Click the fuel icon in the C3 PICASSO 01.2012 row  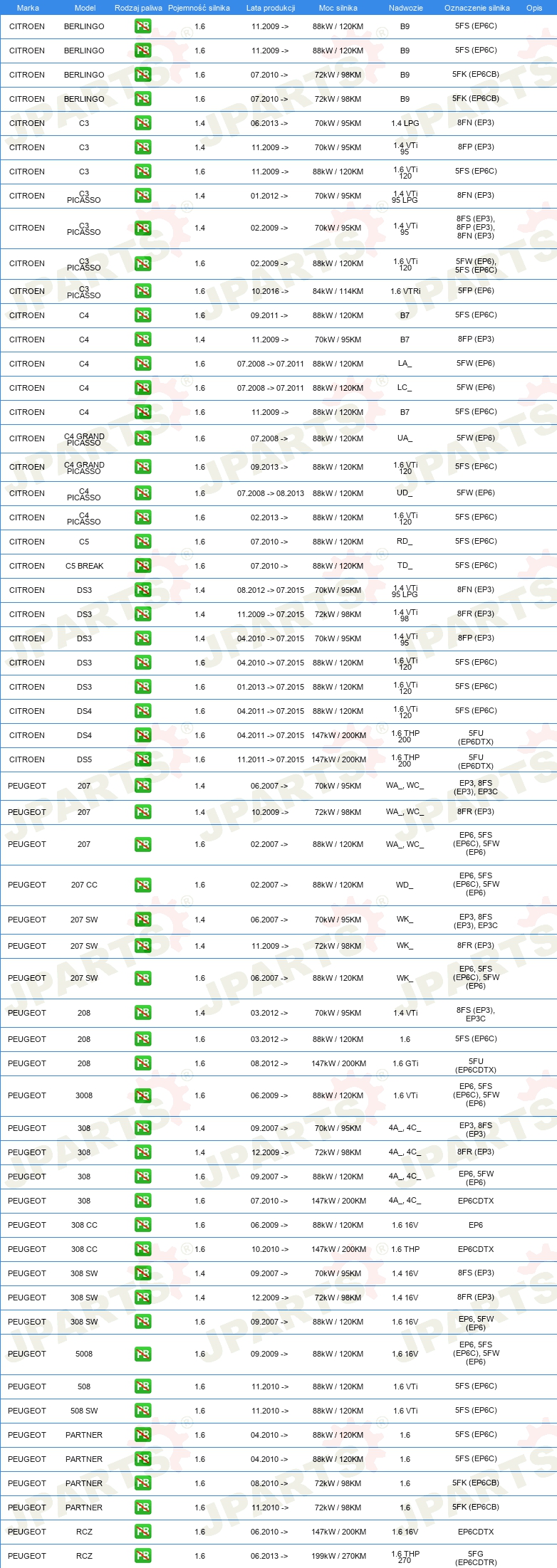pyautogui.click(x=142, y=196)
